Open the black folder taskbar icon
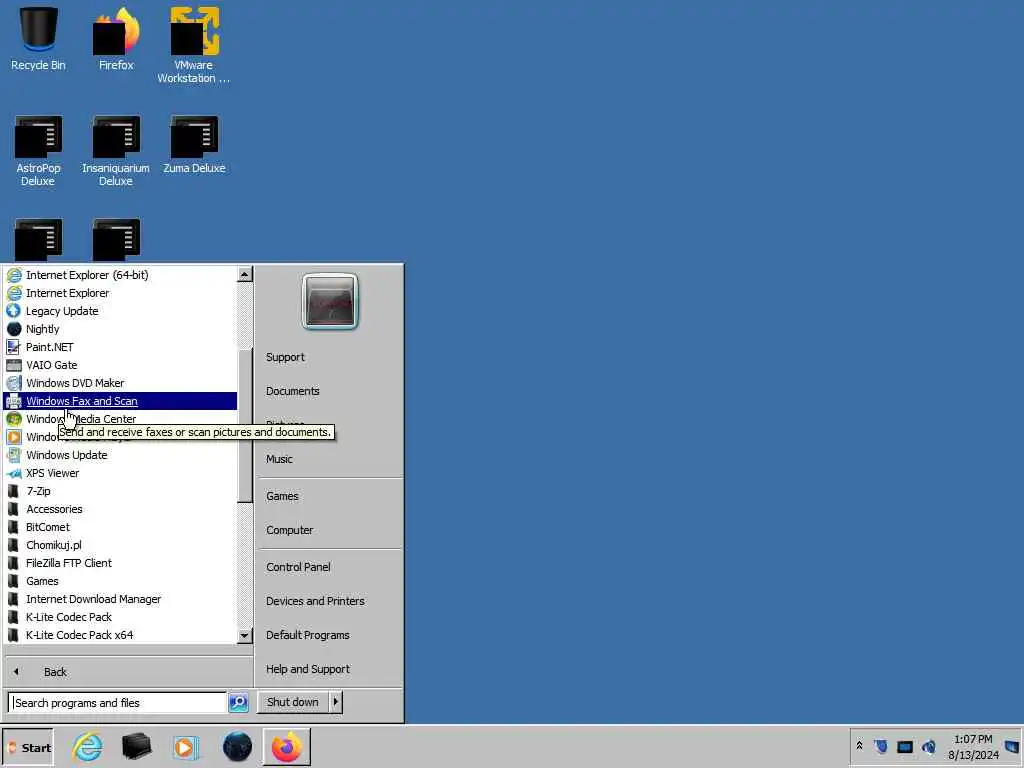The width and height of the screenshot is (1024, 768). tap(136, 747)
